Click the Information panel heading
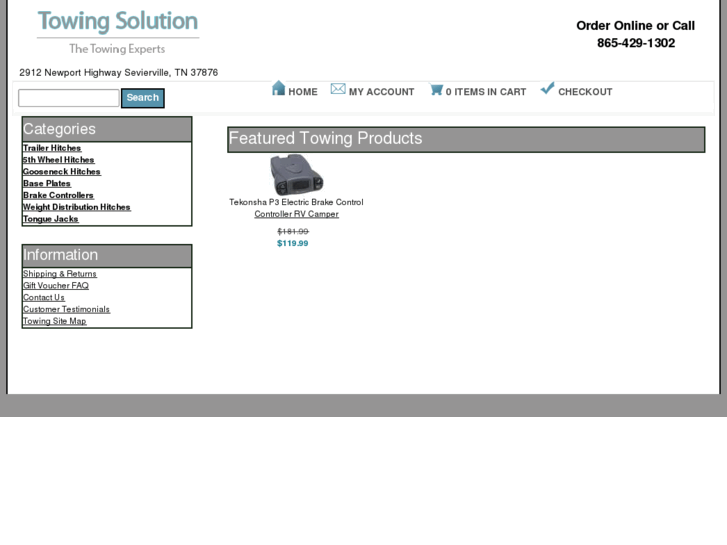Screen dimensions: 727x545 (x=107, y=256)
